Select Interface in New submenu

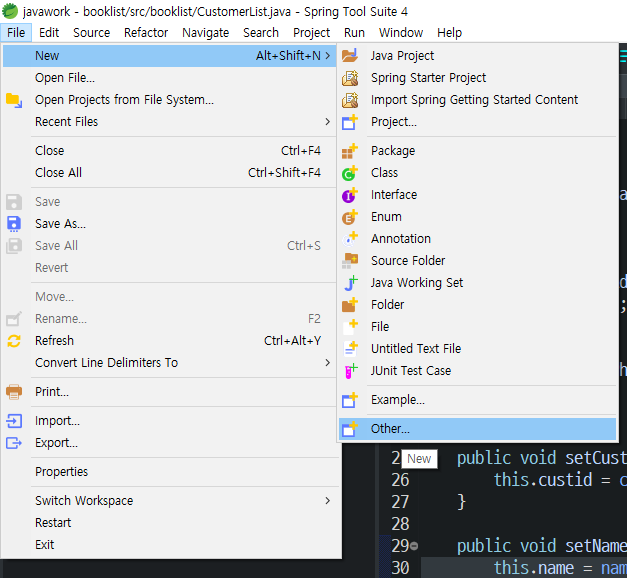(477, 195)
